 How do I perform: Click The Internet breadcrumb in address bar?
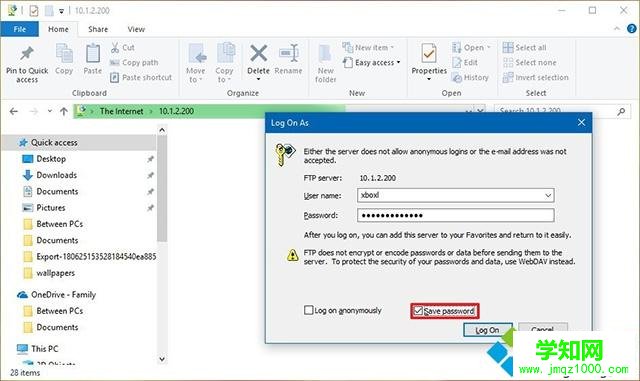(122, 111)
